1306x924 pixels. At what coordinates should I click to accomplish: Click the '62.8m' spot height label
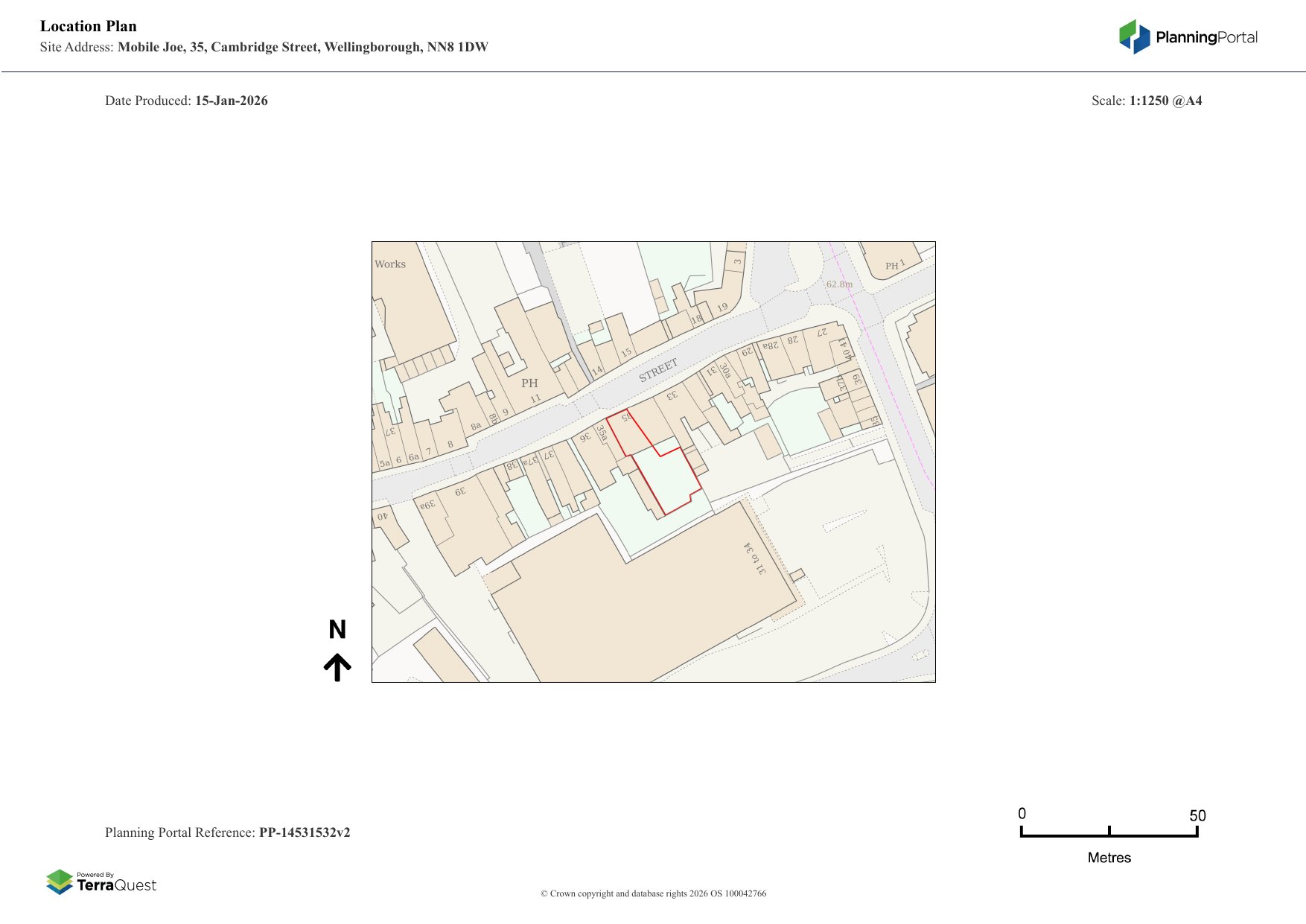point(839,284)
